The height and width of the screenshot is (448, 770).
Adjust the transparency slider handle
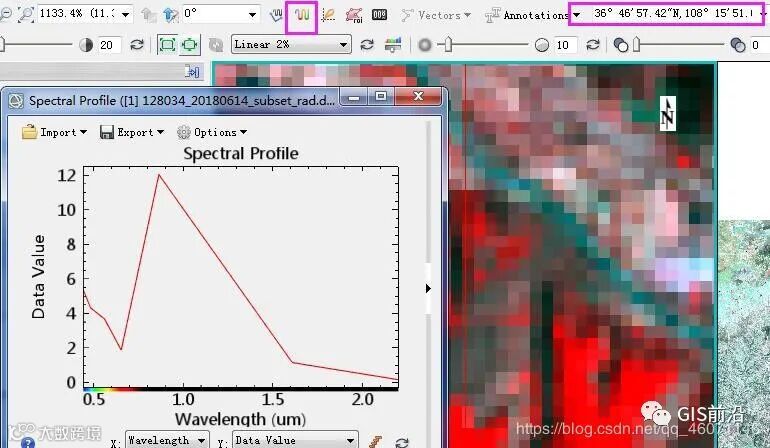(x=636, y=45)
